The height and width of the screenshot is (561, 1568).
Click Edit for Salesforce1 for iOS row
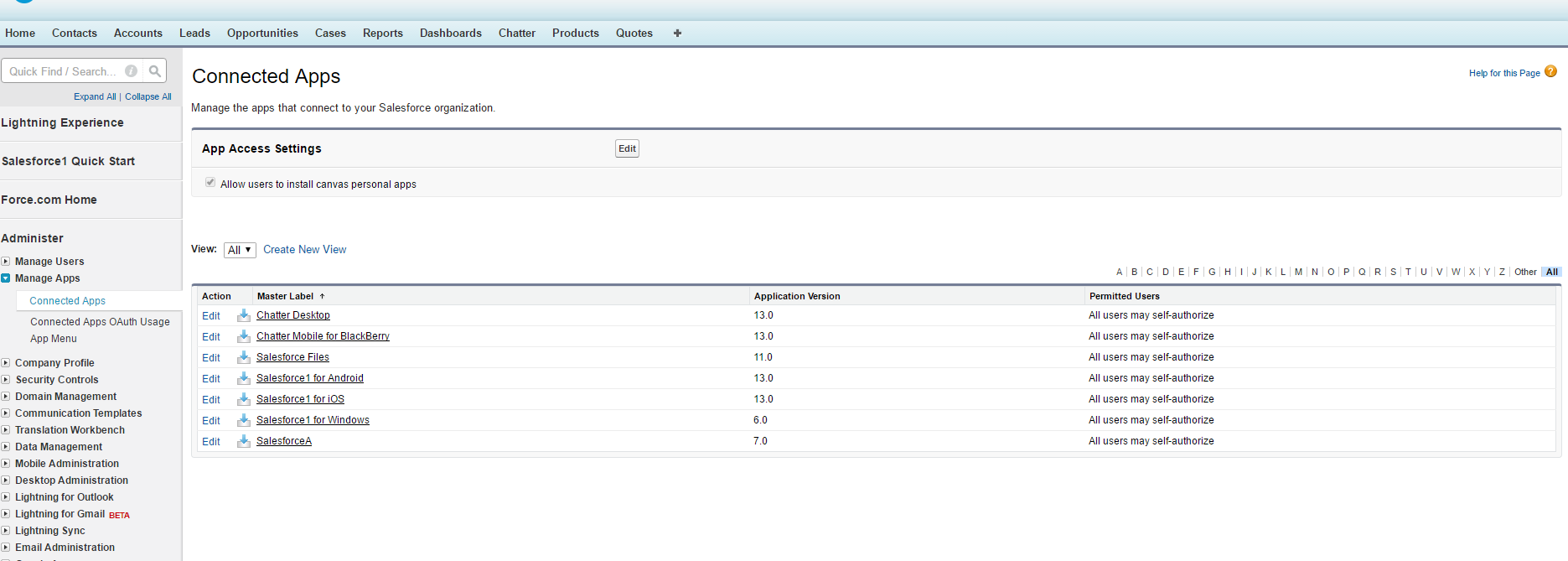(x=211, y=400)
